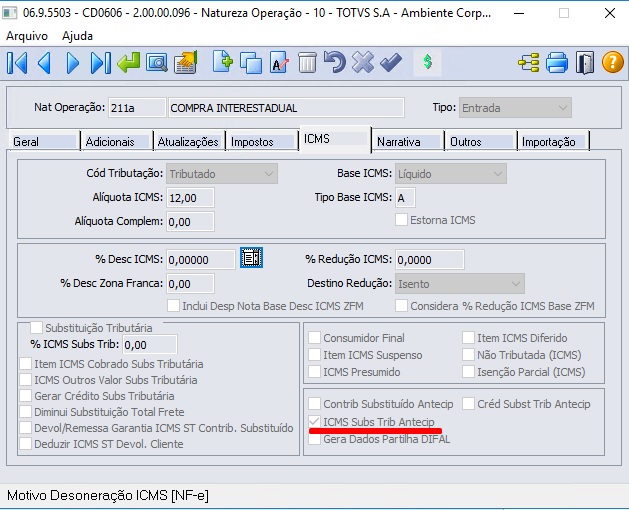629x510 pixels.
Task: Enable Substituição Tributária checkbox
Action: pyautogui.click(x=36, y=327)
